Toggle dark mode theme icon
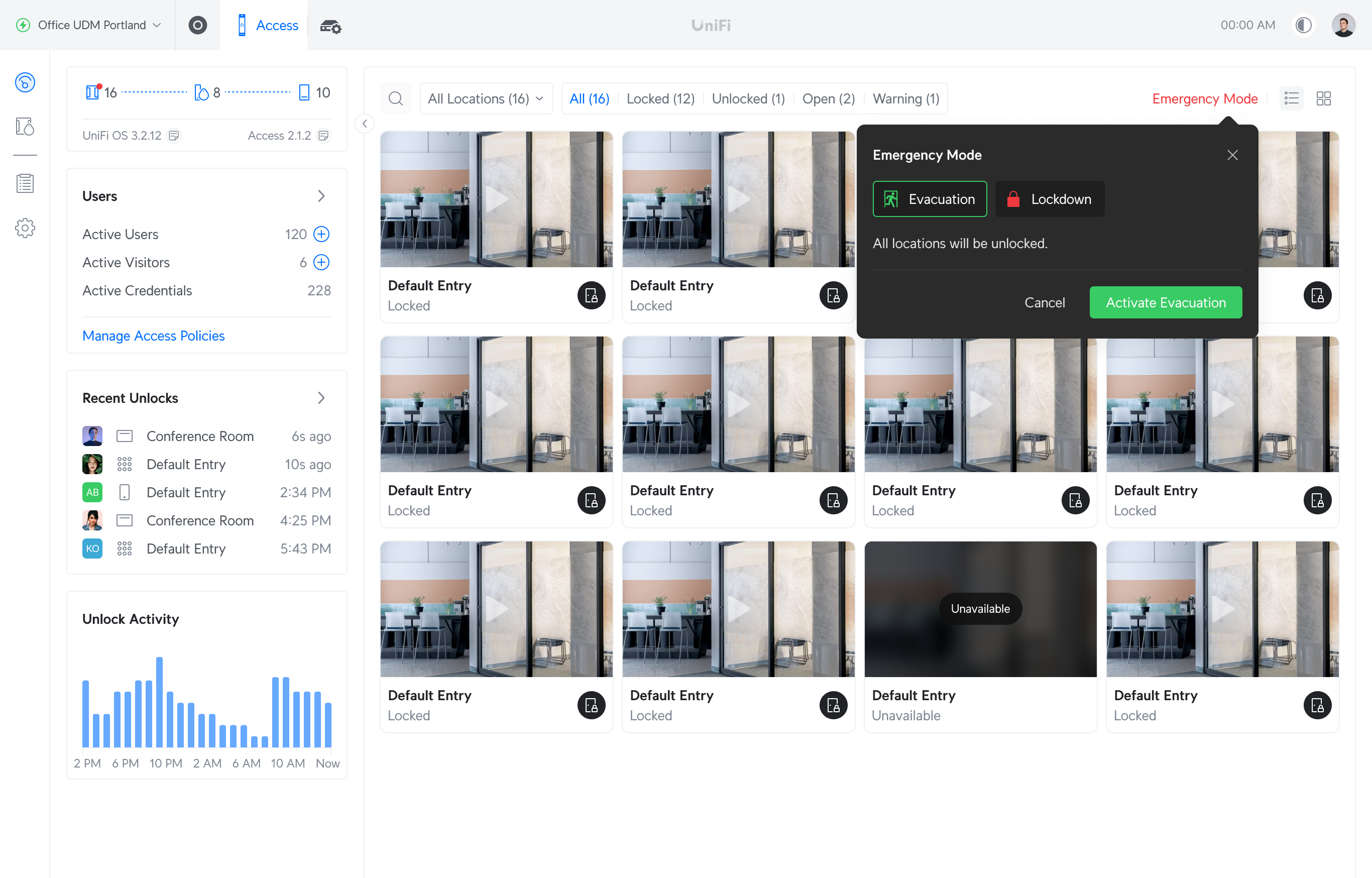1372x878 pixels. [x=1303, y=25]
